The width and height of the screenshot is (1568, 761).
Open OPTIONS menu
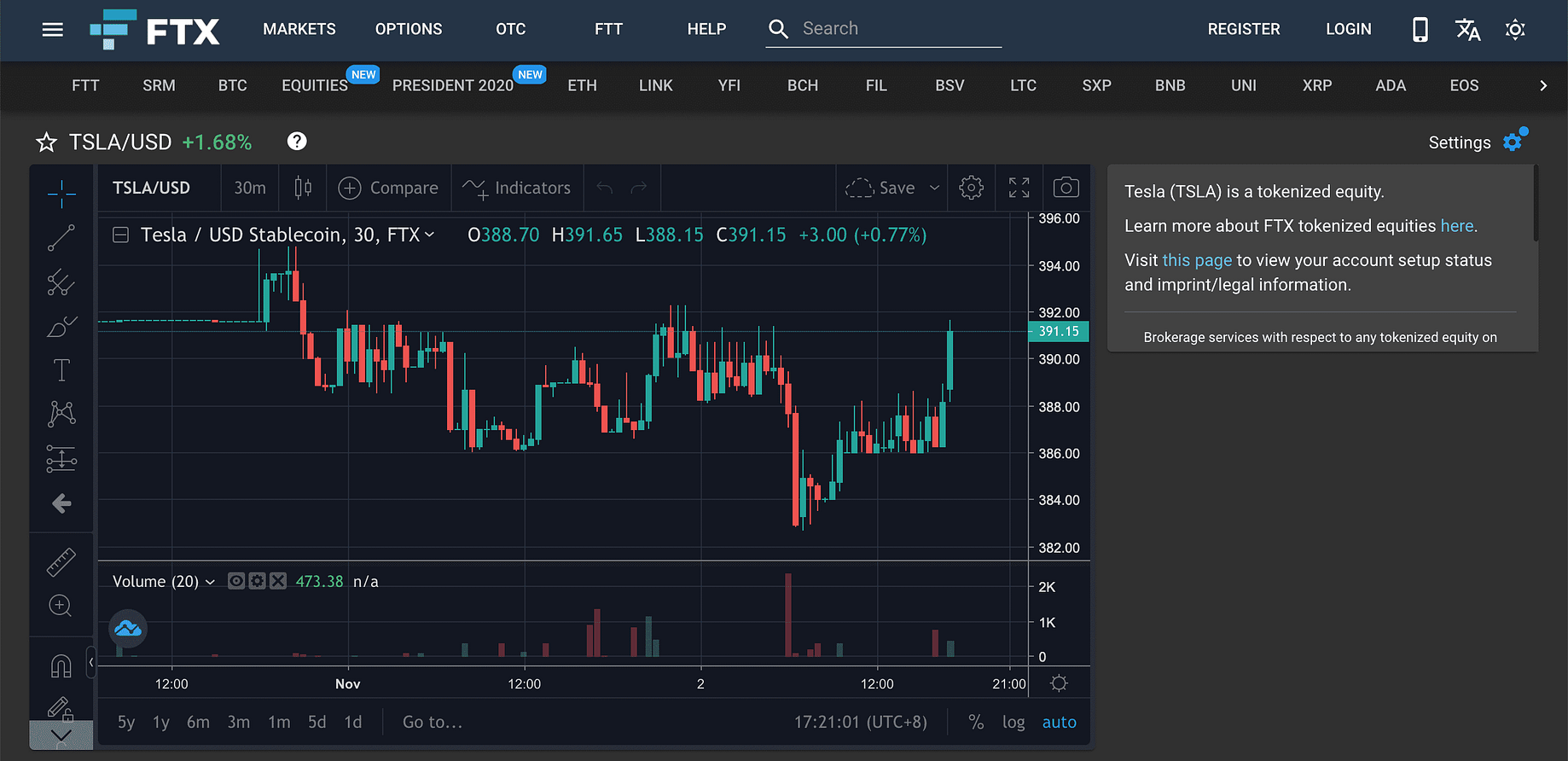409,29
